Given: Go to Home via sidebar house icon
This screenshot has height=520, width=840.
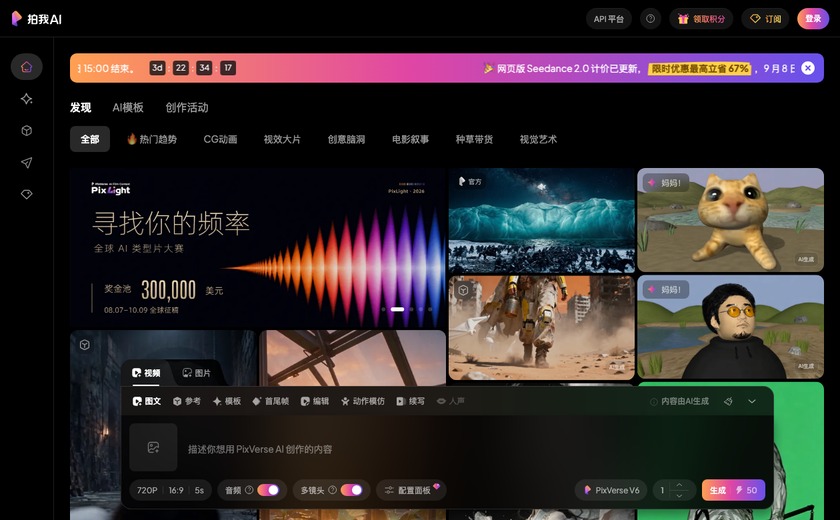Looking at the screenshot, I should point(26,67).
